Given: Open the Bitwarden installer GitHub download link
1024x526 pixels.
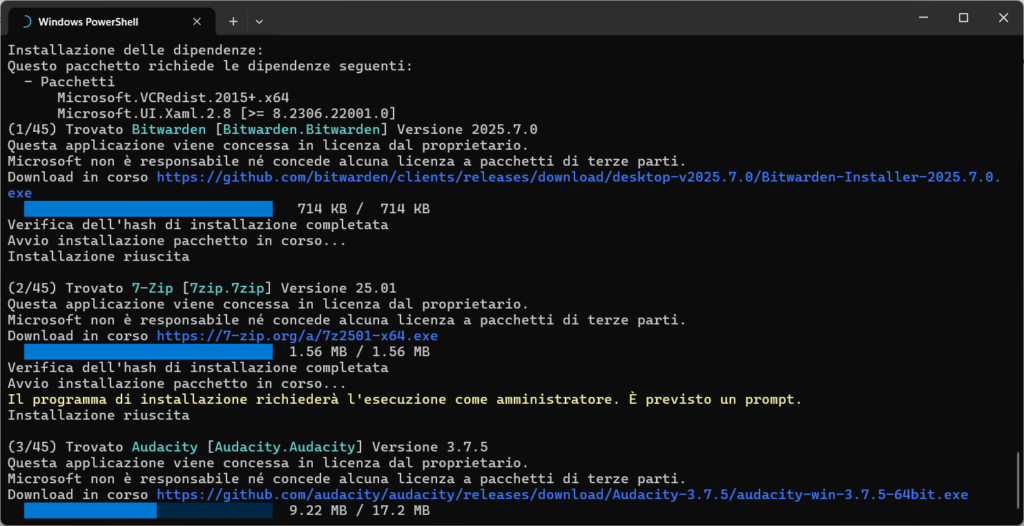Looking at the screenshot, I should click(x=578, y=177).
